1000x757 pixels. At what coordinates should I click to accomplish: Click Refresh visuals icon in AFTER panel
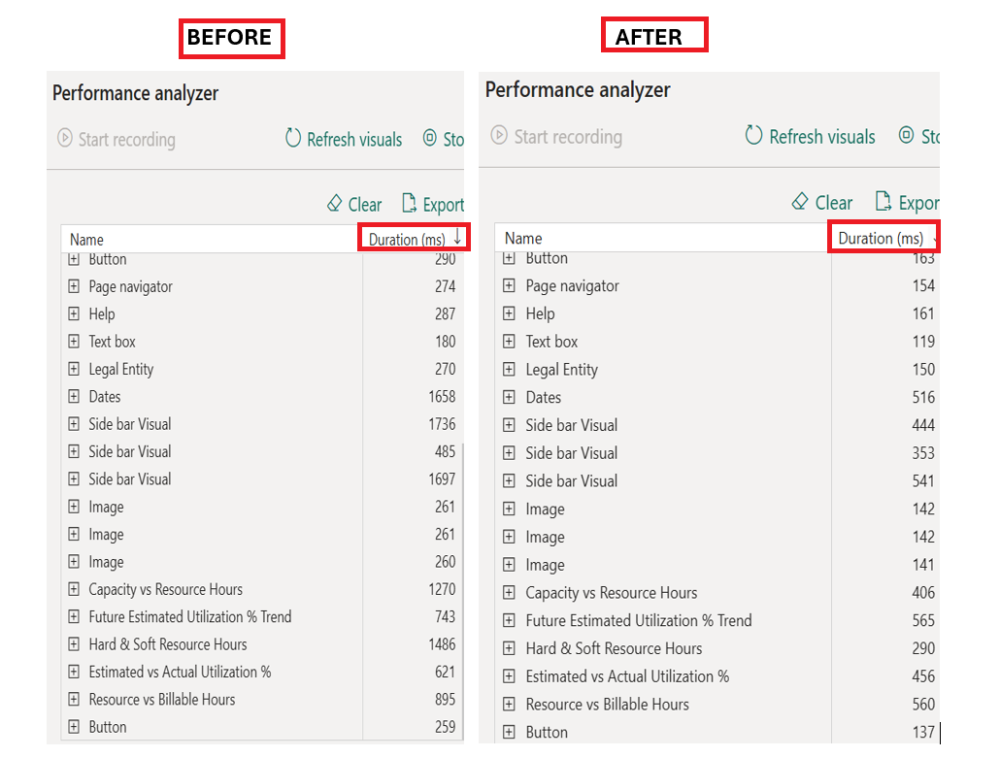[x=755, y=136]
